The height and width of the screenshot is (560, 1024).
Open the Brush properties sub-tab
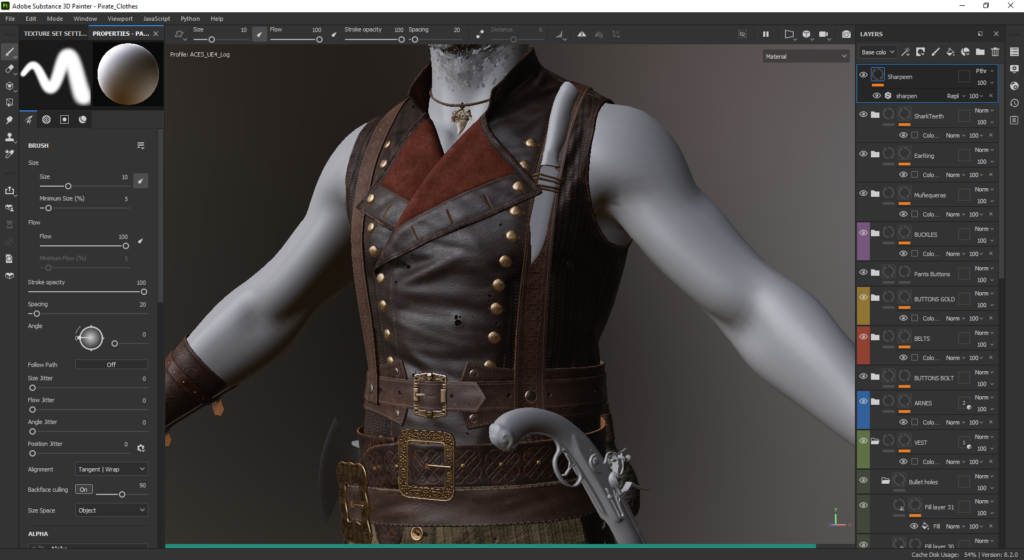(x=29, y=119)
